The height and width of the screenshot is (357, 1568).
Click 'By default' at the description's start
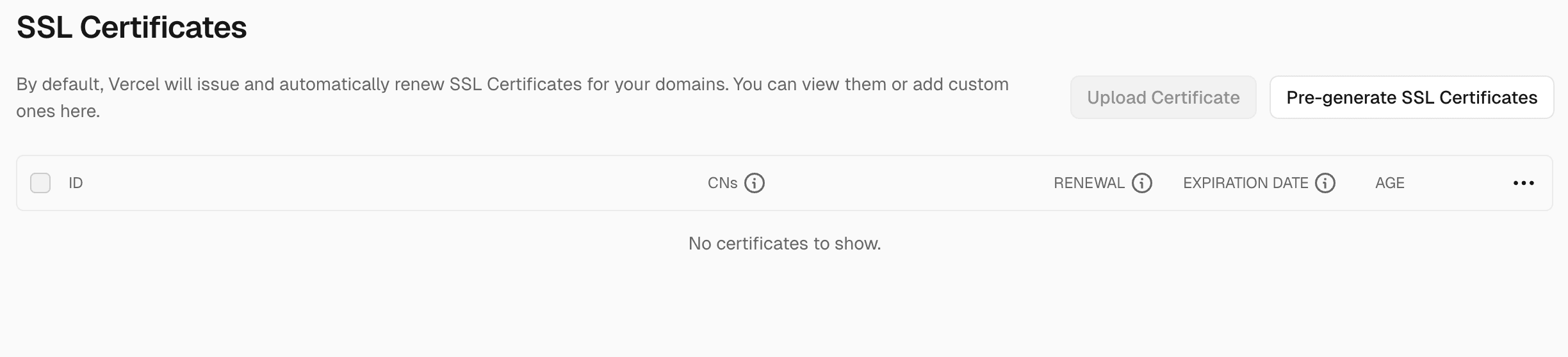[x=58, y=84]
